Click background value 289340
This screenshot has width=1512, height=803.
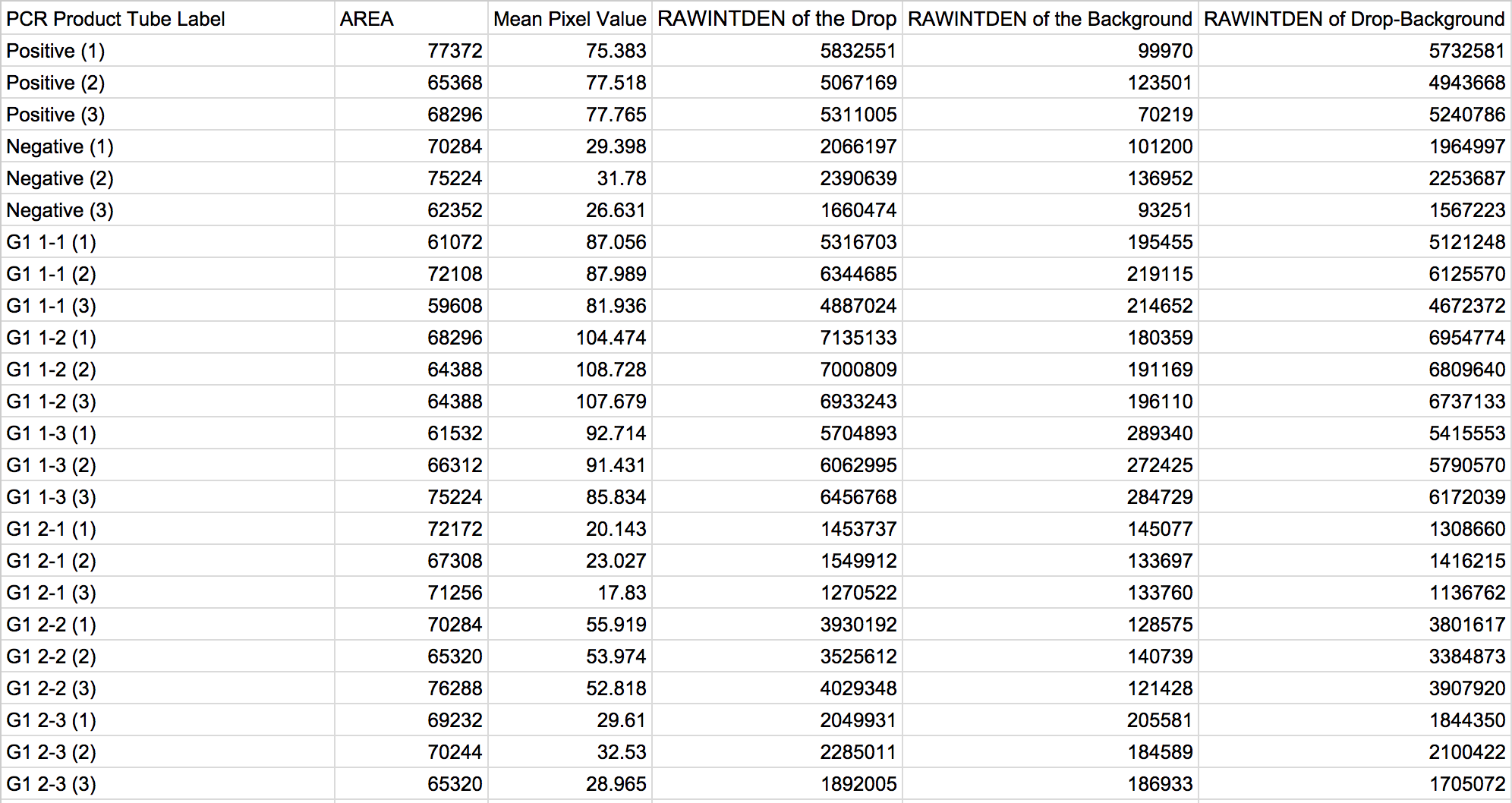tap(1159, 433)
